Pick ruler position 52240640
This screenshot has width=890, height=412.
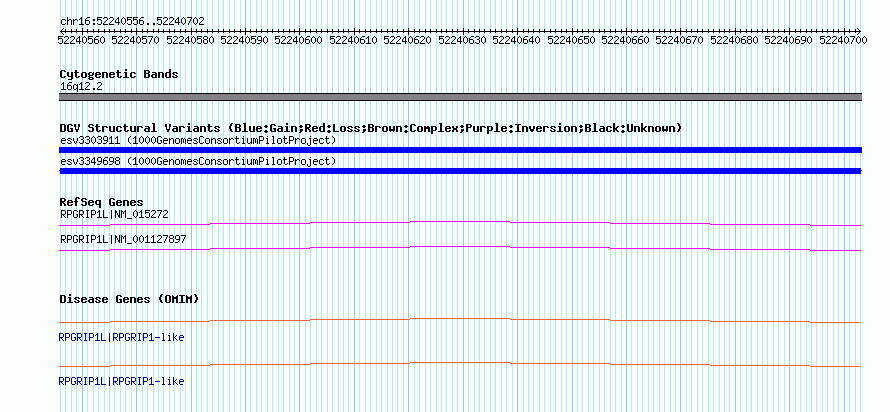517,40
